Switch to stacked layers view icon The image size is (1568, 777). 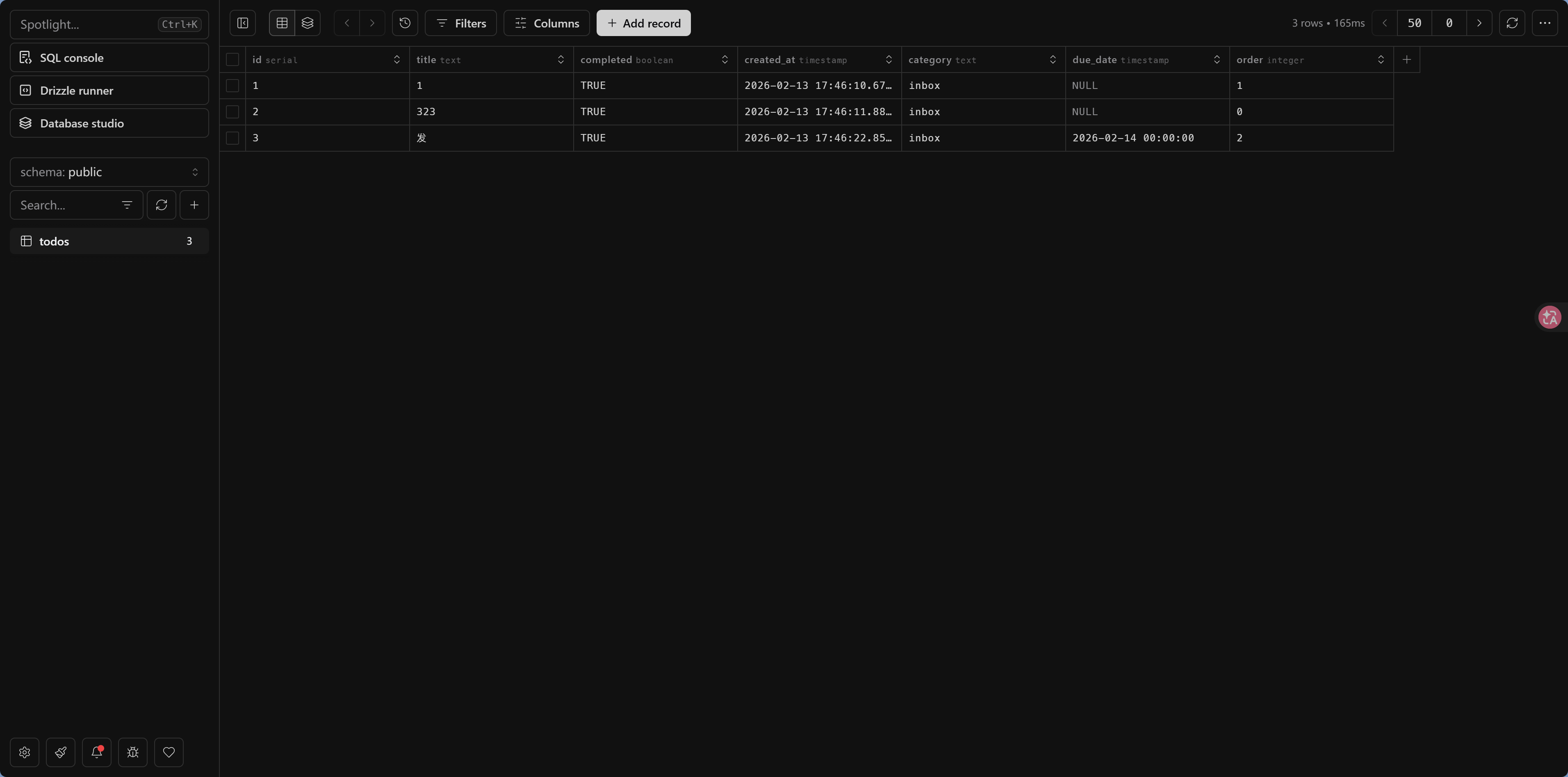click(308, 23)
